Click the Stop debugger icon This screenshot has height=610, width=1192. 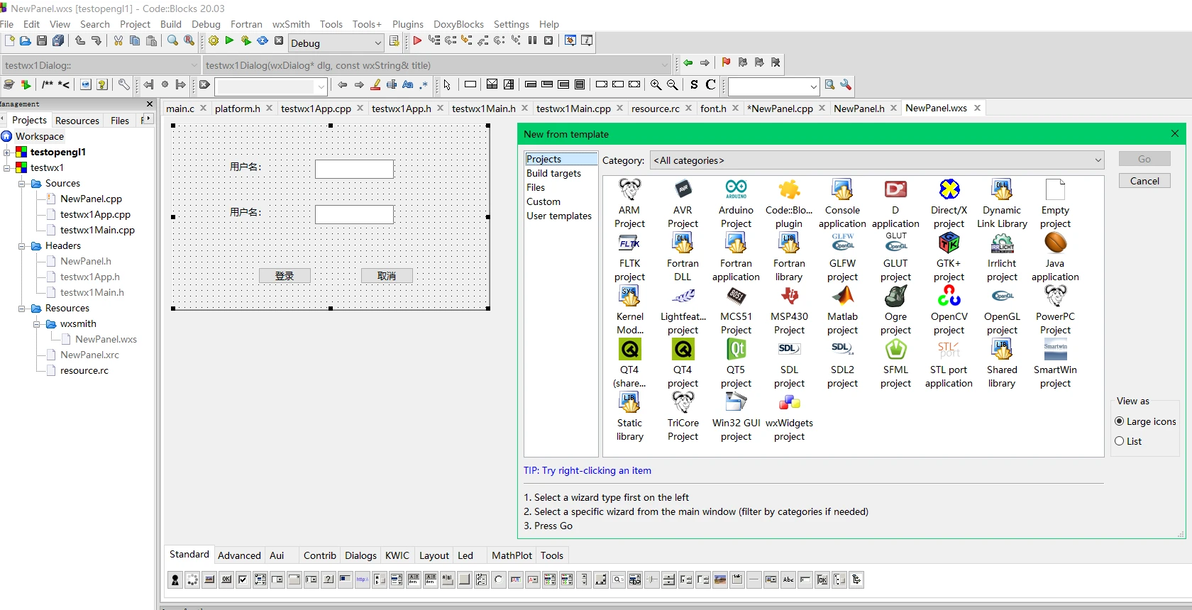pos(548,41)
